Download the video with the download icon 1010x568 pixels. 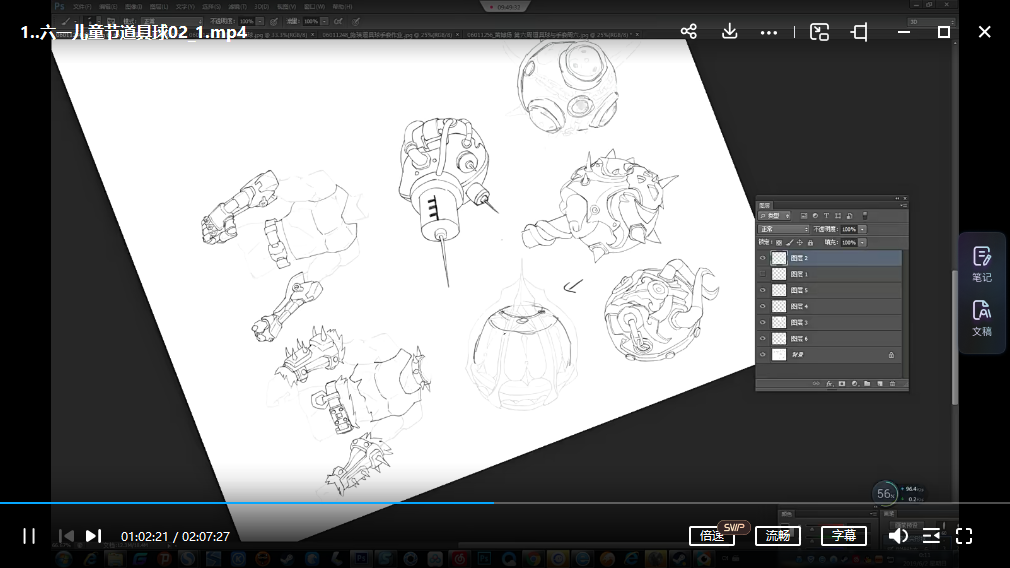[x=729, y=32]
